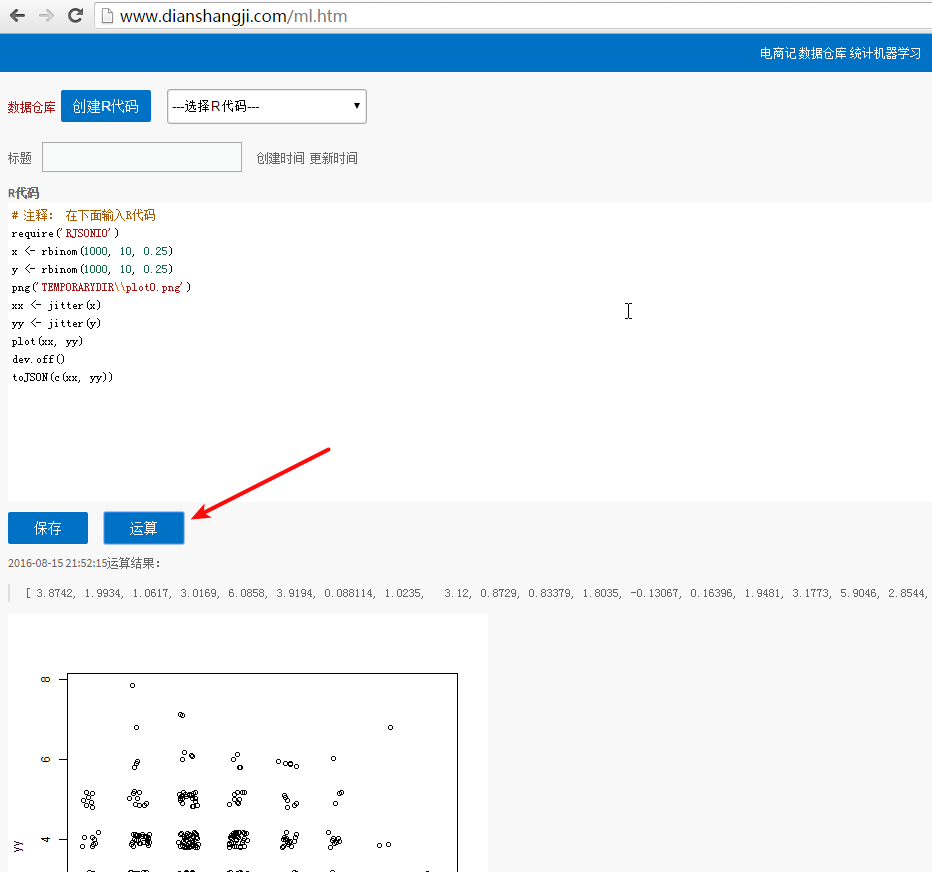Image resolution: width=932 pixels, height=872 pixels.
Task: Click the code line xx <- jitter(x)
Action: (56, 305)
